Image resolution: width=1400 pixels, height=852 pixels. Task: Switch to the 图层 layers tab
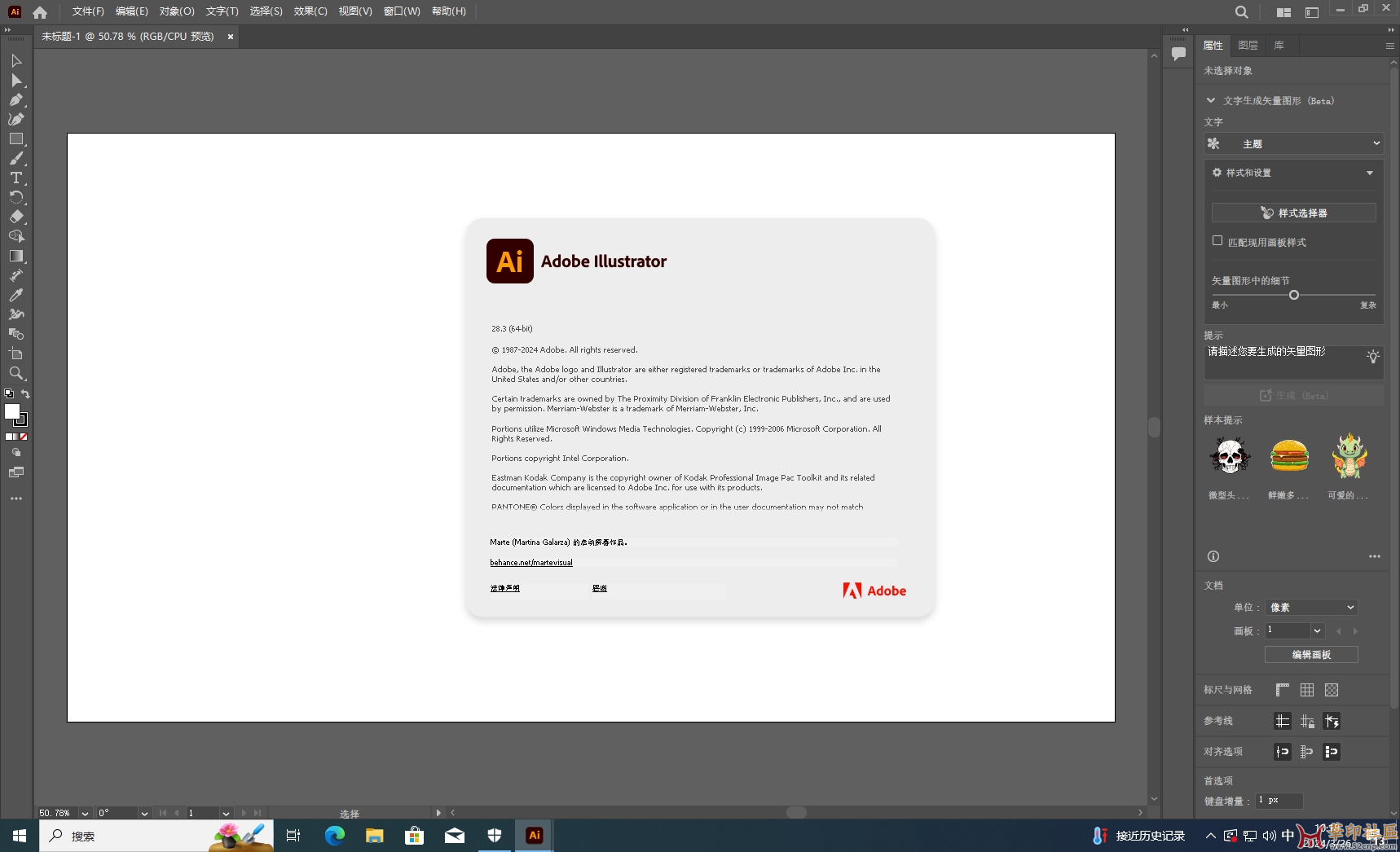(x=1248, y=46)
